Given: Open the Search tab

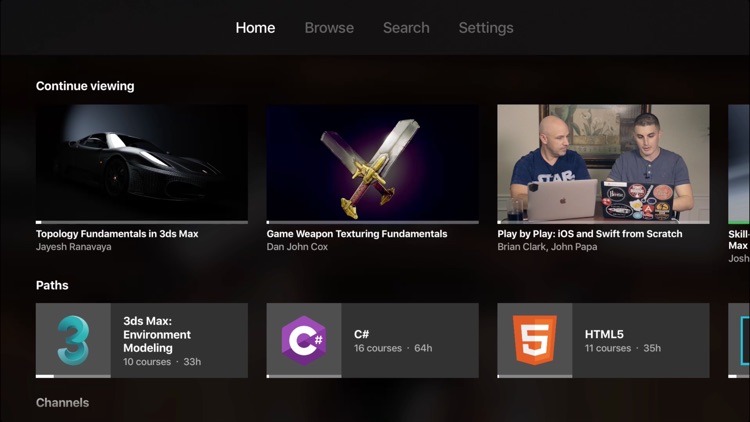Looking at the screenshot, I should click(406, 28).
